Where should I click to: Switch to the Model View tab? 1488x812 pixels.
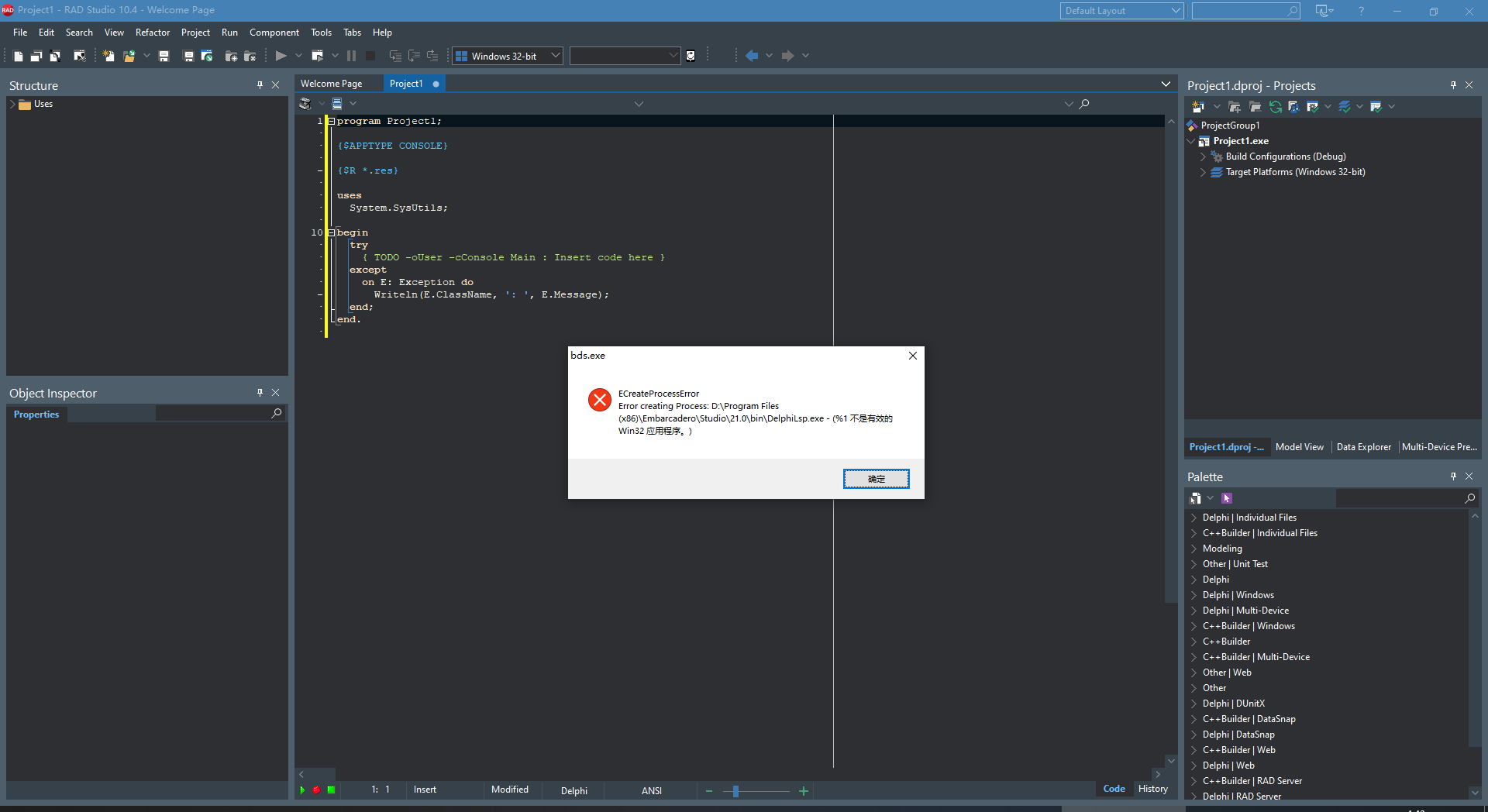(x=1300, y=447)
